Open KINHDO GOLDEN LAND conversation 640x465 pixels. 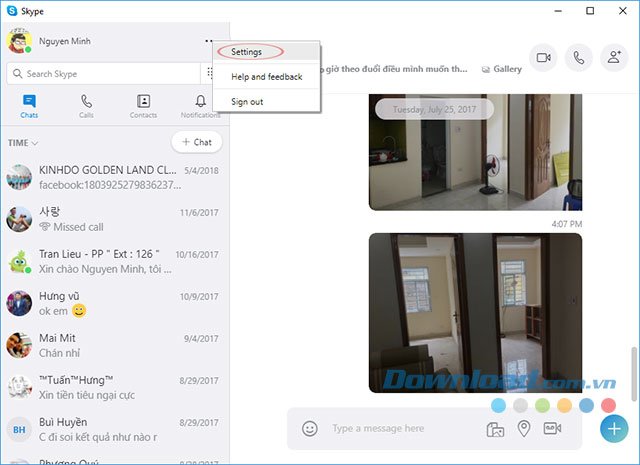pos(115,178)
